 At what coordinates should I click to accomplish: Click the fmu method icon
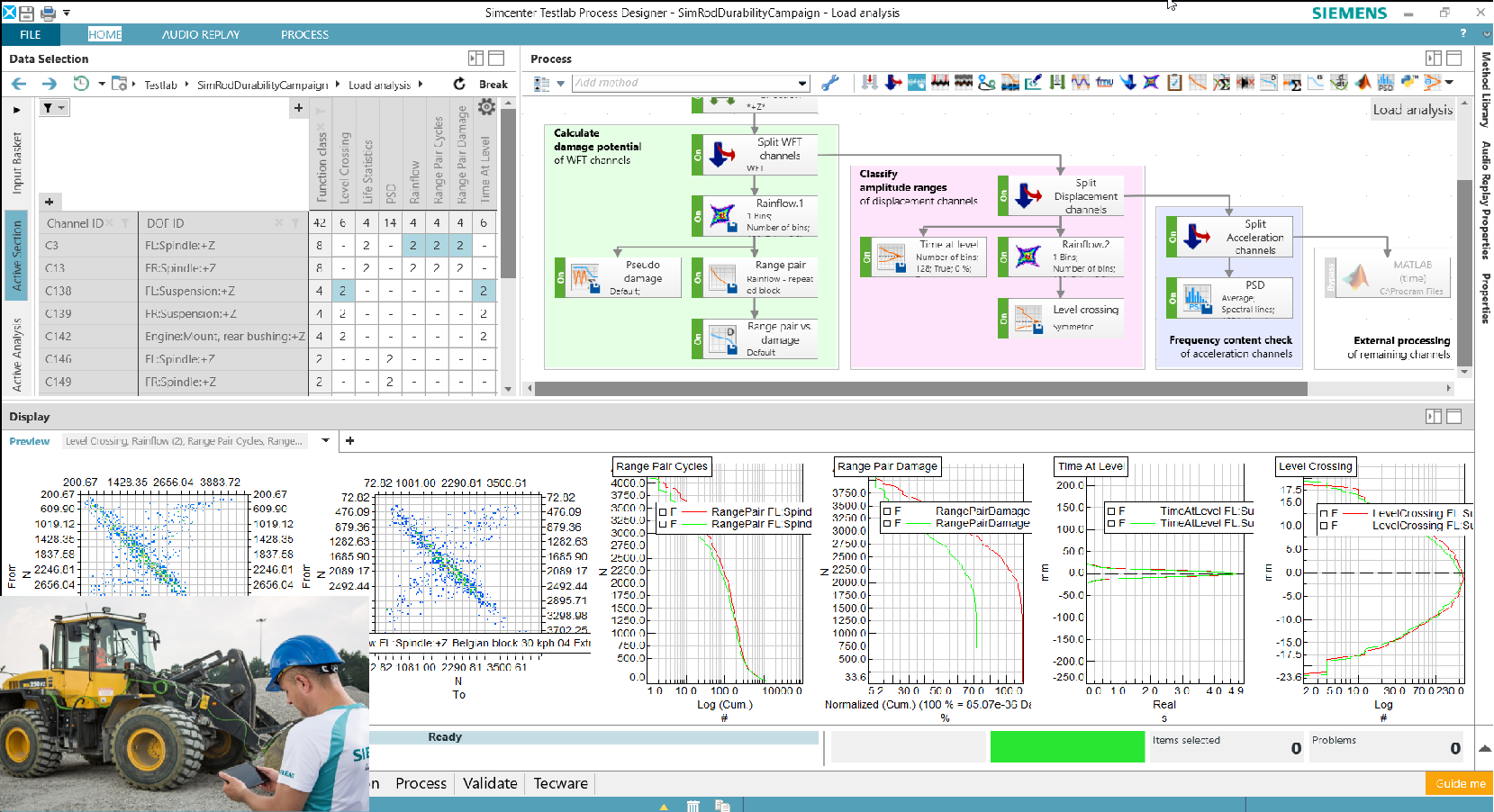[x=1104, y=83]
